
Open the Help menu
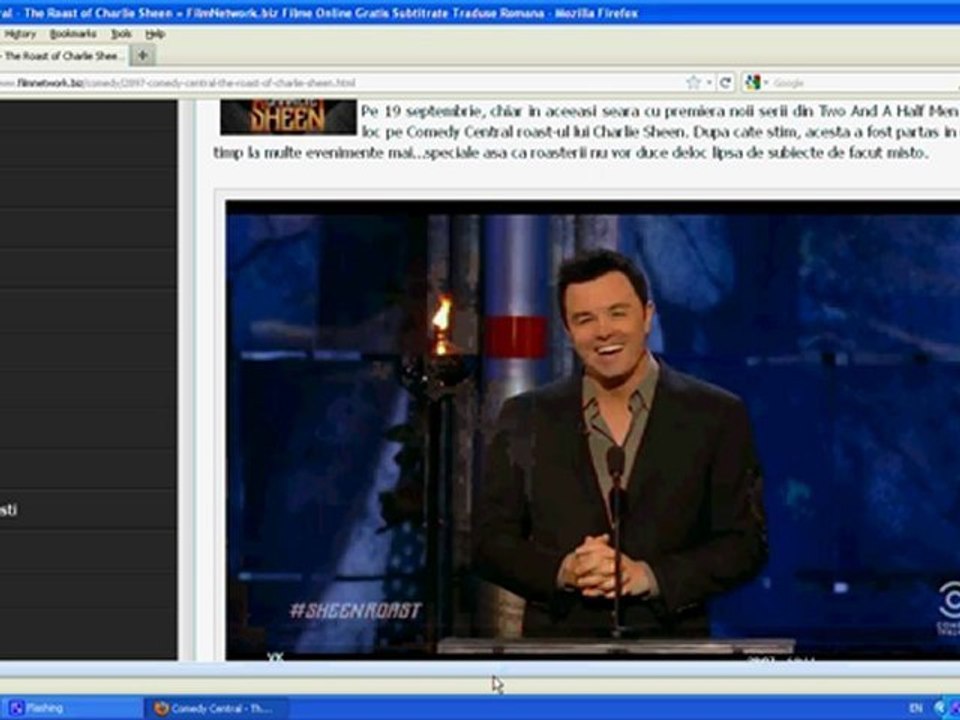click(155, 34)
